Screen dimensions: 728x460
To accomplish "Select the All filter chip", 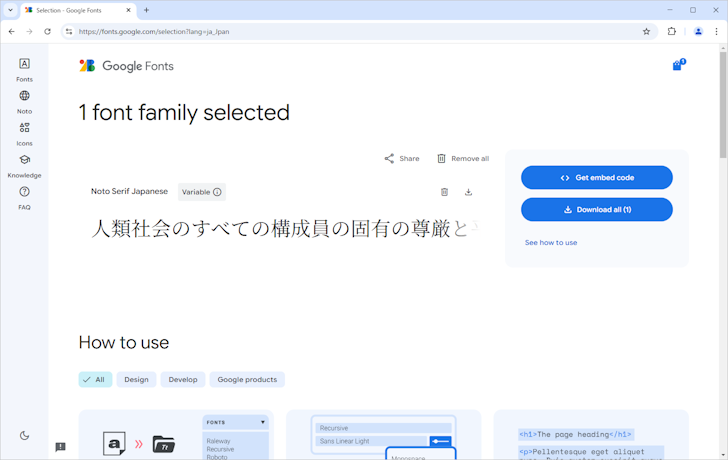I will 95,380.
